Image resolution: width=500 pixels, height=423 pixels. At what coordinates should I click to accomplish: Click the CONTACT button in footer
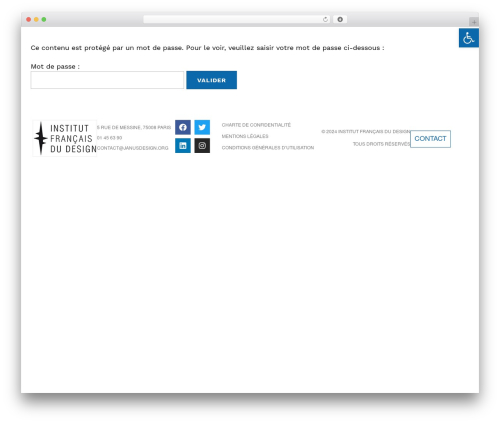coord(430,139)
